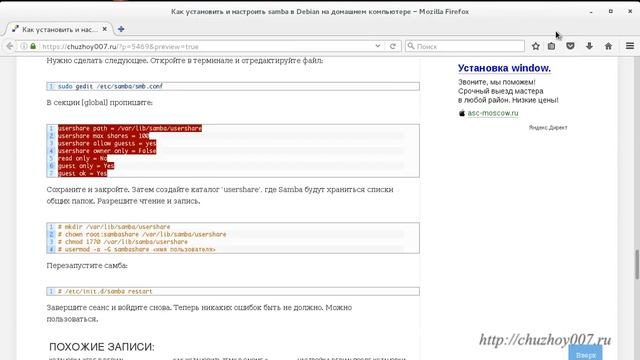Screen dimensions: 640x360
Task: Open the downloads arrow icon
Action: [589, 46]
